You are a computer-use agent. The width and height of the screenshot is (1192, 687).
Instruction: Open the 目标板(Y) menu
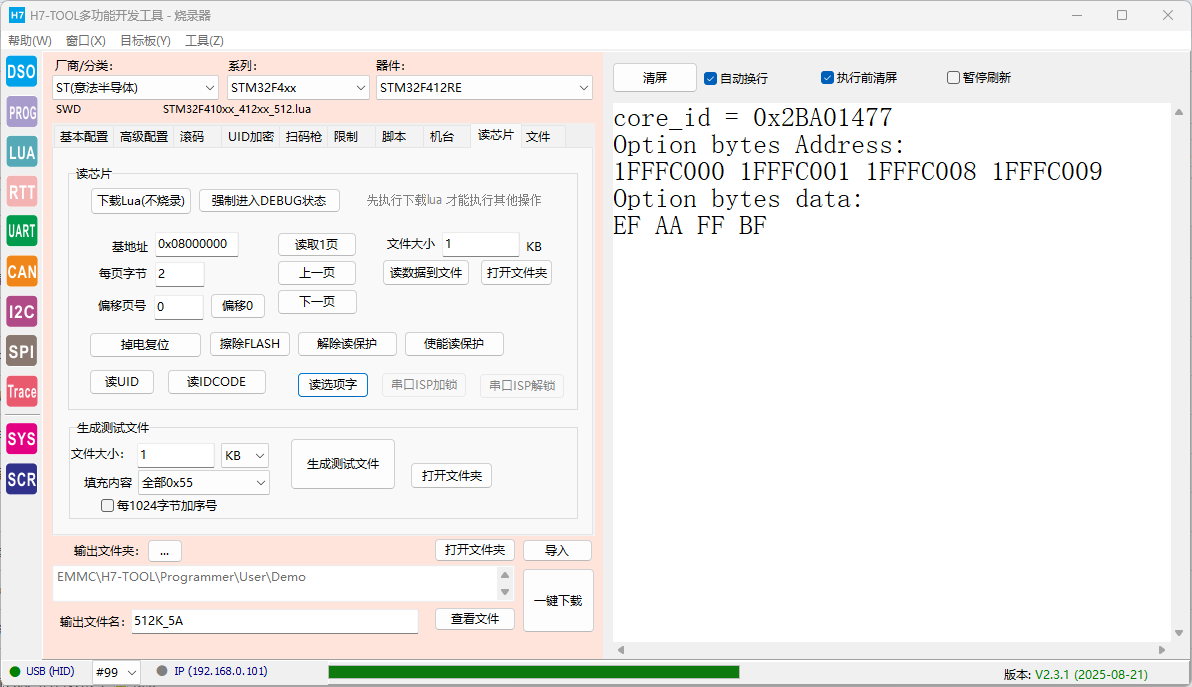[145, 41]
